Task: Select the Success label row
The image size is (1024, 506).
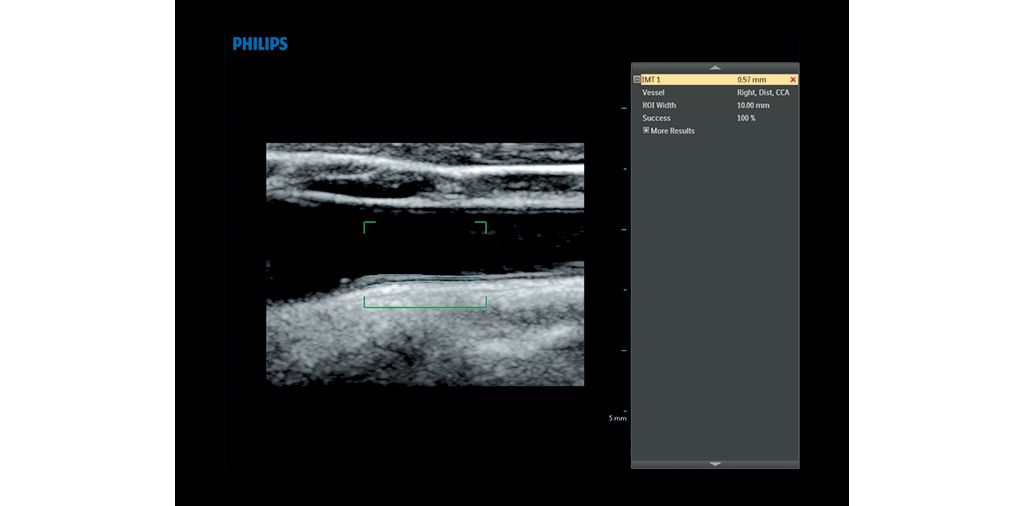Action: 656,118
